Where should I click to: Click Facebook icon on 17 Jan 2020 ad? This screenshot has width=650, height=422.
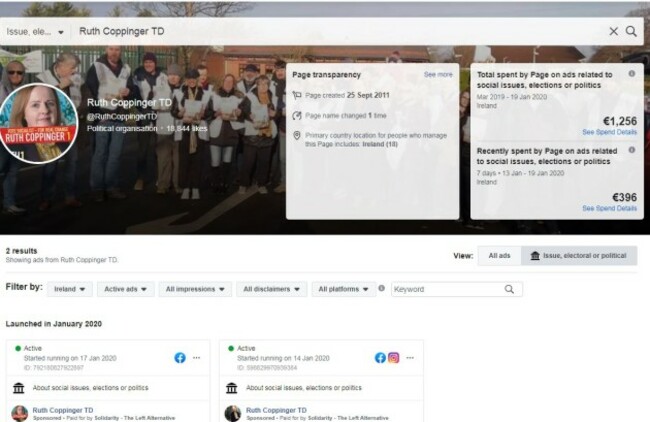pos(180,358)
